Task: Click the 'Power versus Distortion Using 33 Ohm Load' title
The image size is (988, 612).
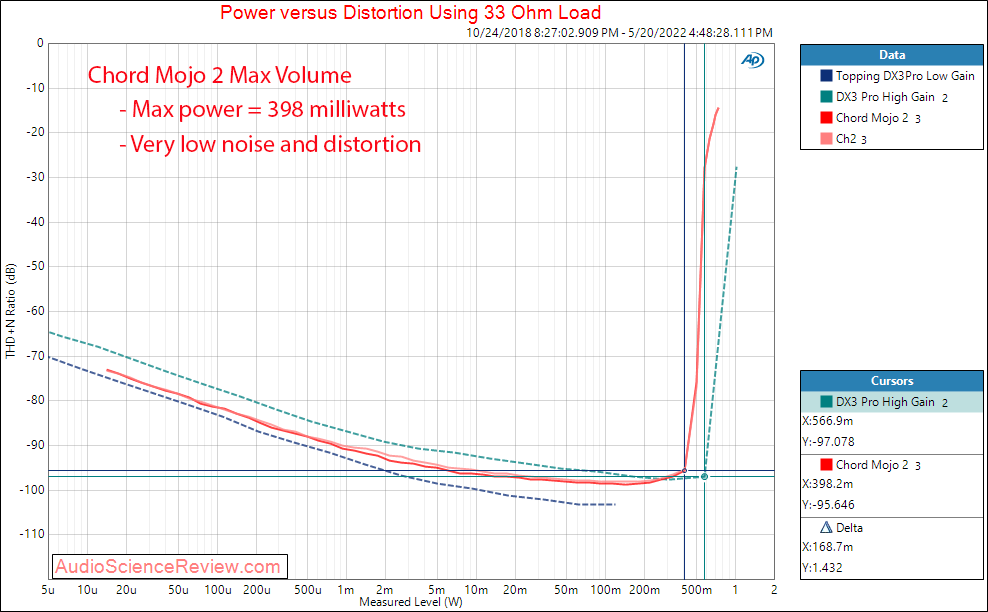Action: click(410, 13)
